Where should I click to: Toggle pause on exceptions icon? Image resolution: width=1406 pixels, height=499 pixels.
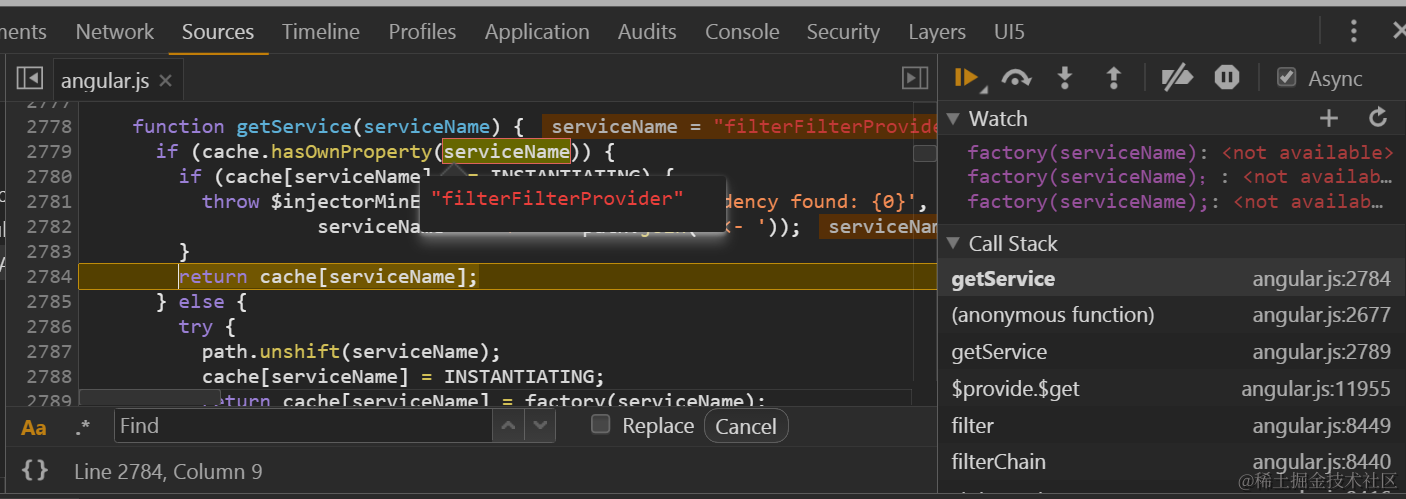pos(1227,78)
